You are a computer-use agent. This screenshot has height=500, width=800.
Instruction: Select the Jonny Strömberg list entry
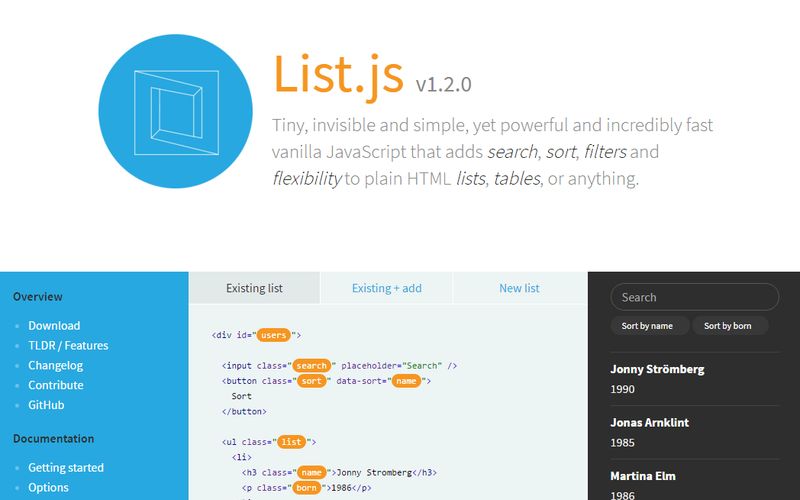click(x=657, y=369)
